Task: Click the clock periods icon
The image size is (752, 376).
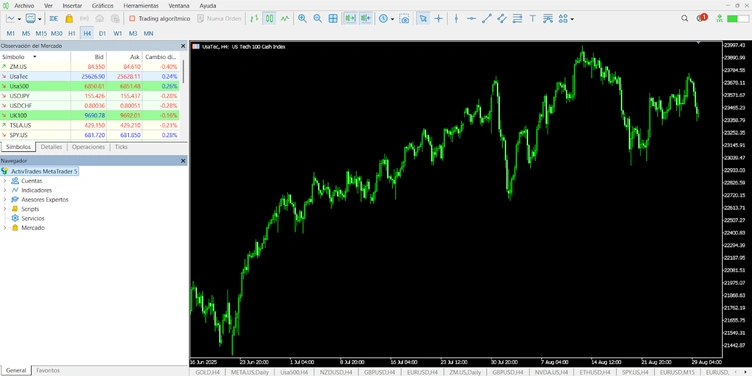Action: [383, 19]
